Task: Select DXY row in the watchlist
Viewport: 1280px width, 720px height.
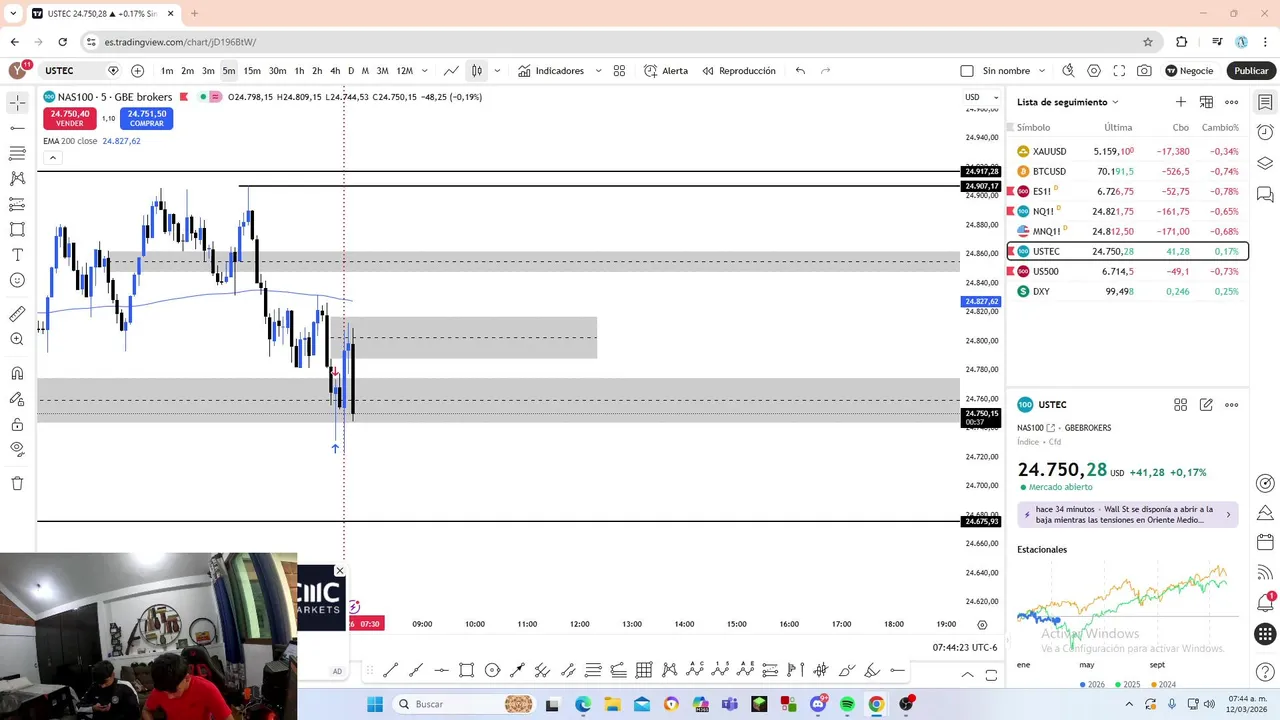Action: point(1127,291)
